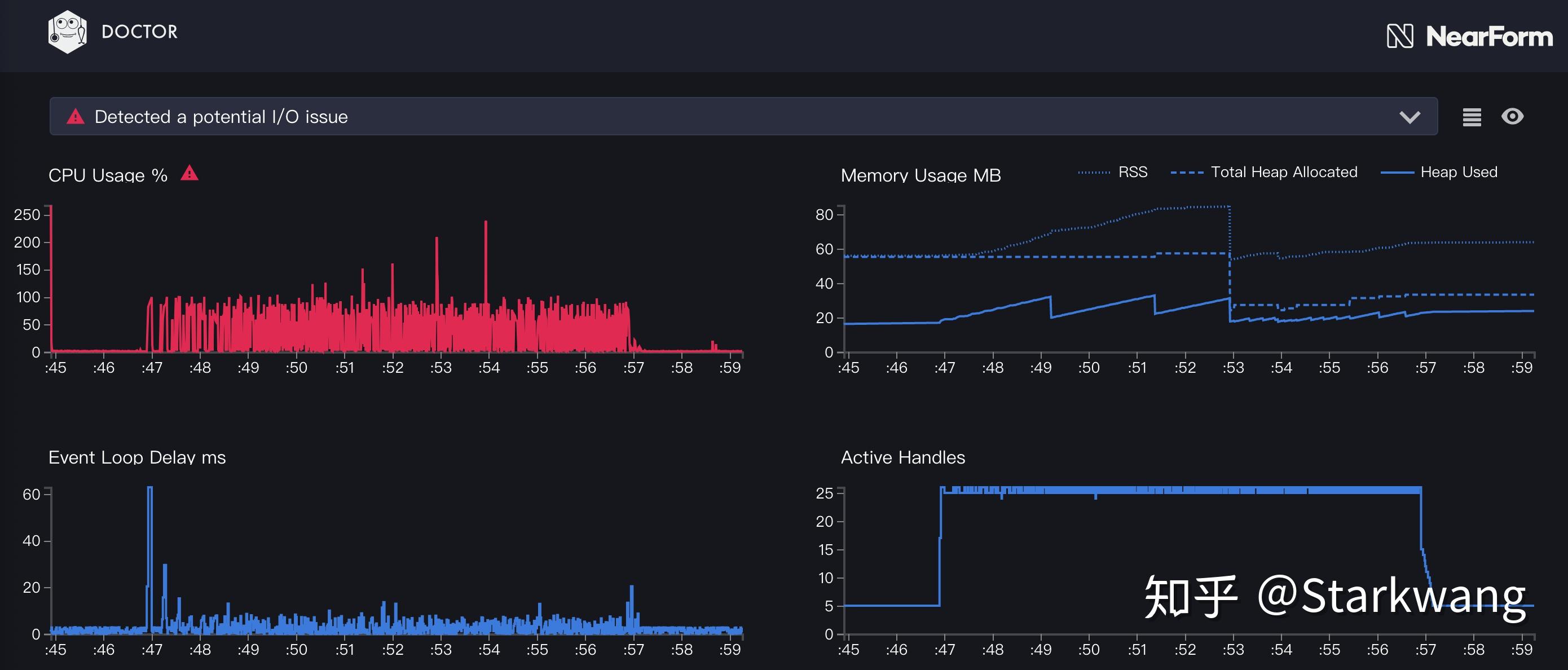Screen dimensions: 1568x670
Task: Click the ':53' axis label on the CPU chart
Action: 441,368
